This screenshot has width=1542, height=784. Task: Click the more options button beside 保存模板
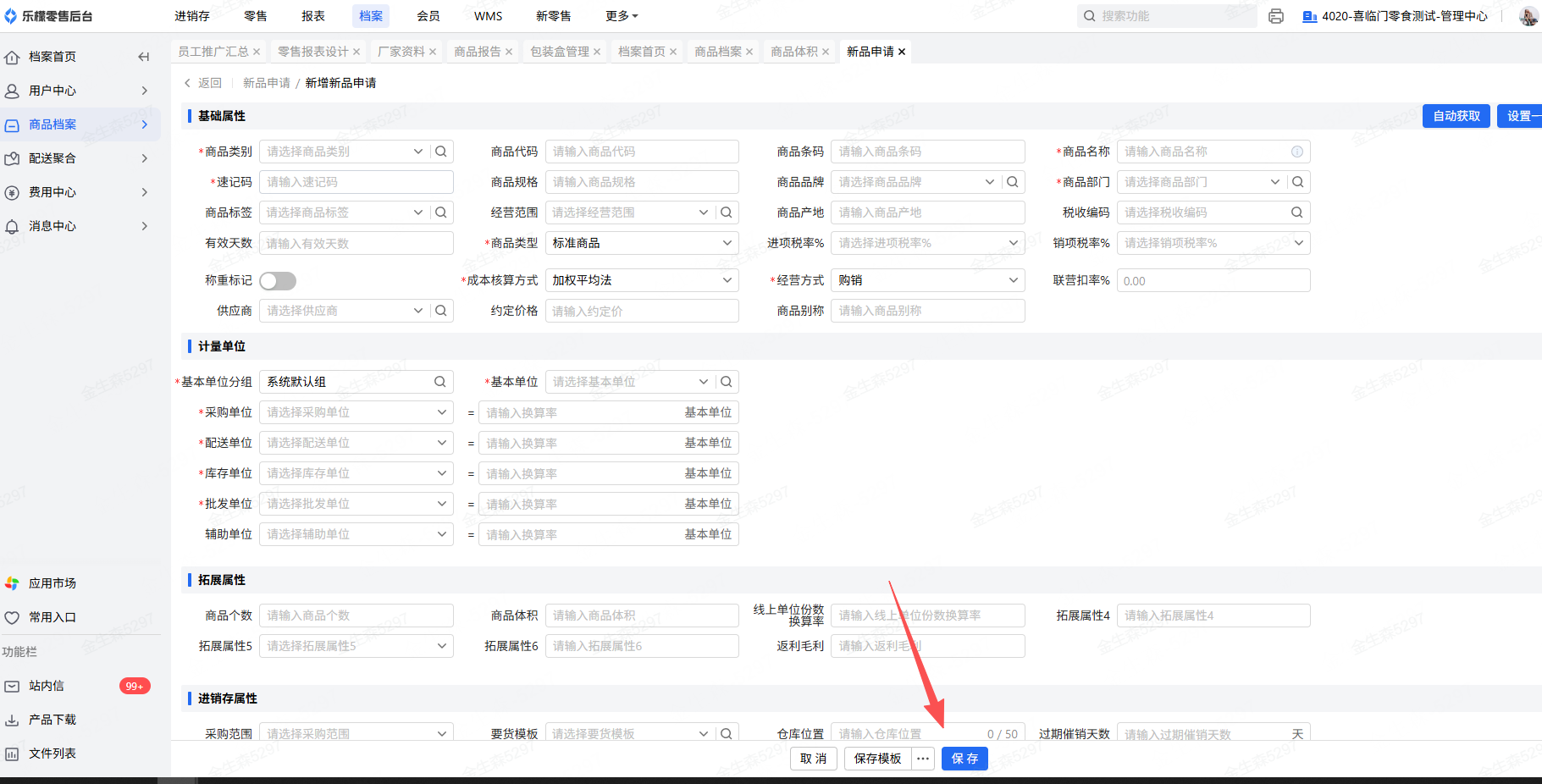click(x=923, y=759)
